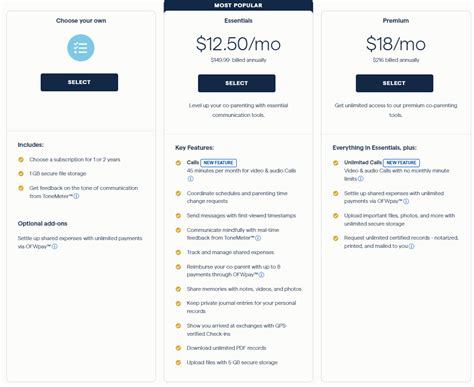Click the MOST POPULAR banner
The height and width of the screenshot is (387, 474).
coord(238,6)
